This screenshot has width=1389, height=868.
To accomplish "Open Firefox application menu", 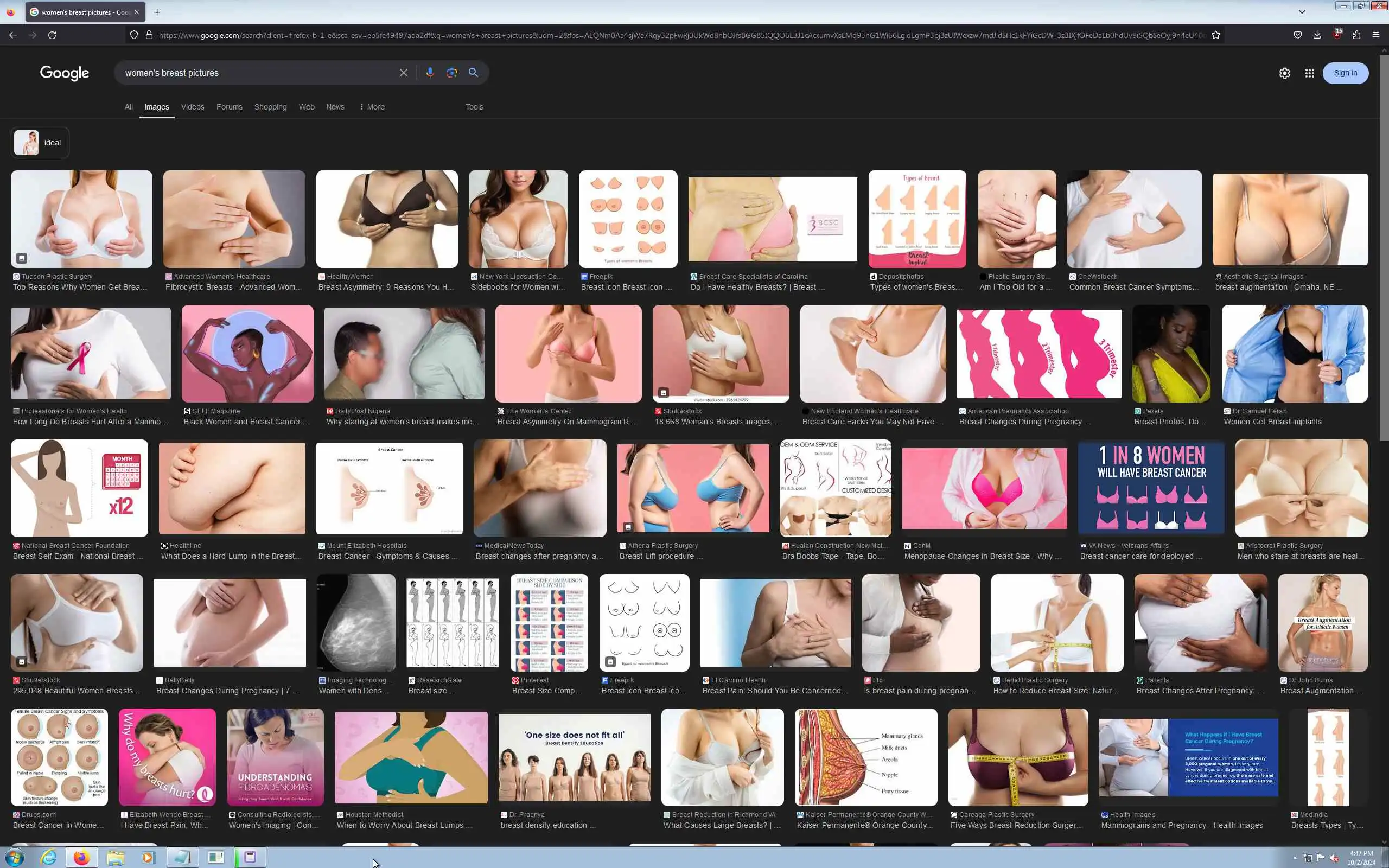I will click(x=1376, y=35).
